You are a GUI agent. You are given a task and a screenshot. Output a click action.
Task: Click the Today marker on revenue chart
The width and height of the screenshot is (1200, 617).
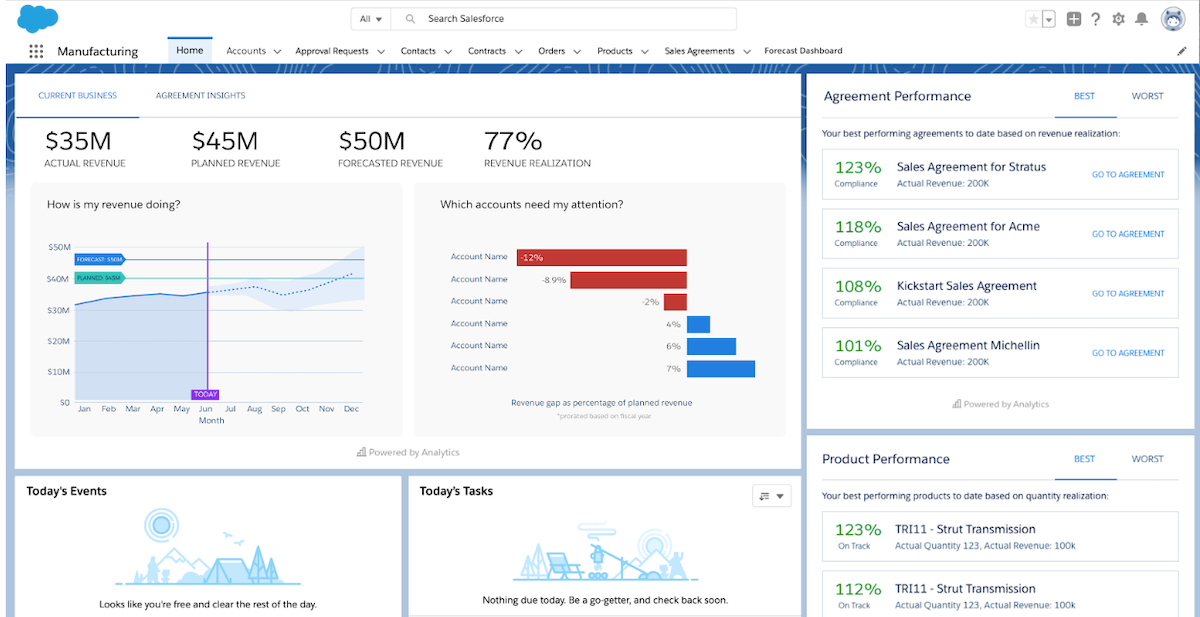[x=205, y=394]
